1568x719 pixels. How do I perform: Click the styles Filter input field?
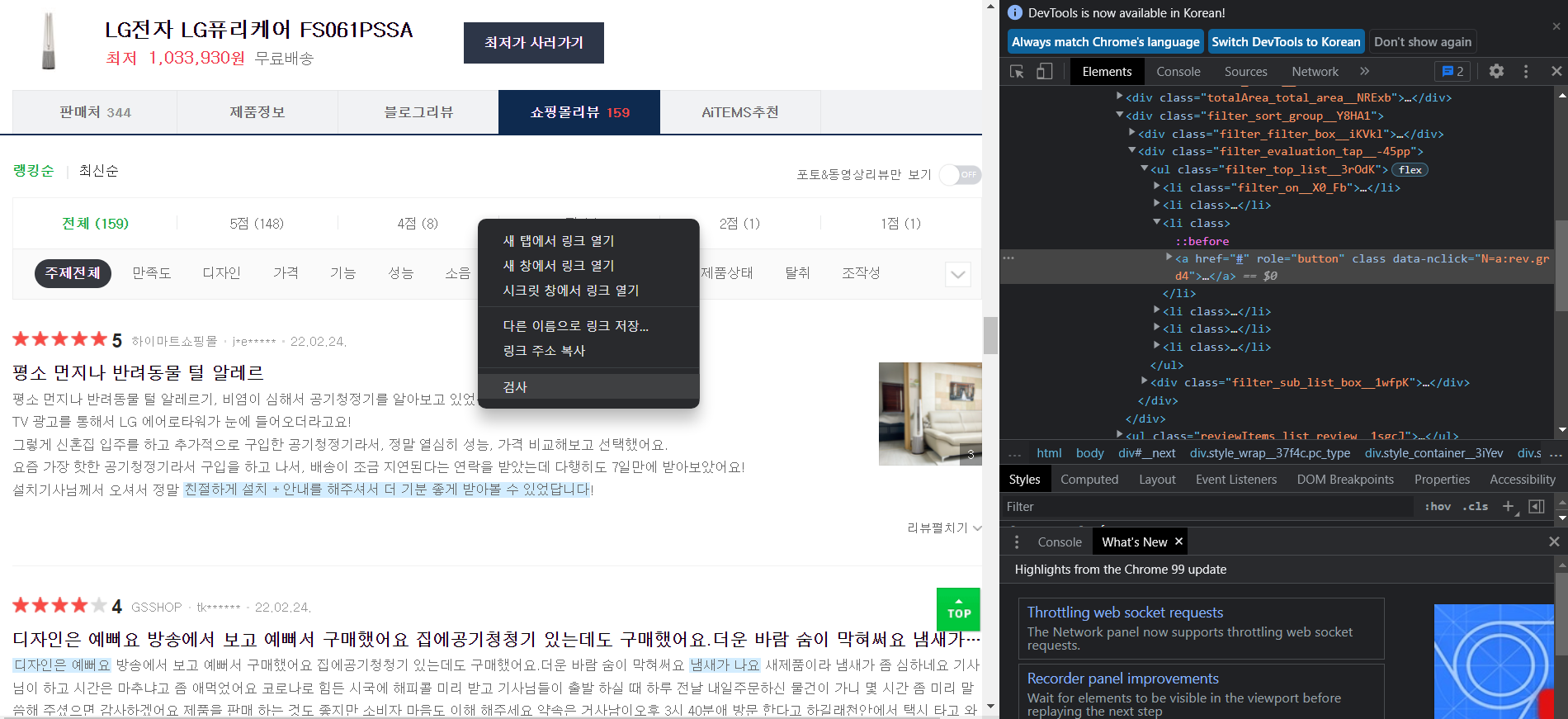[1208, 506]
